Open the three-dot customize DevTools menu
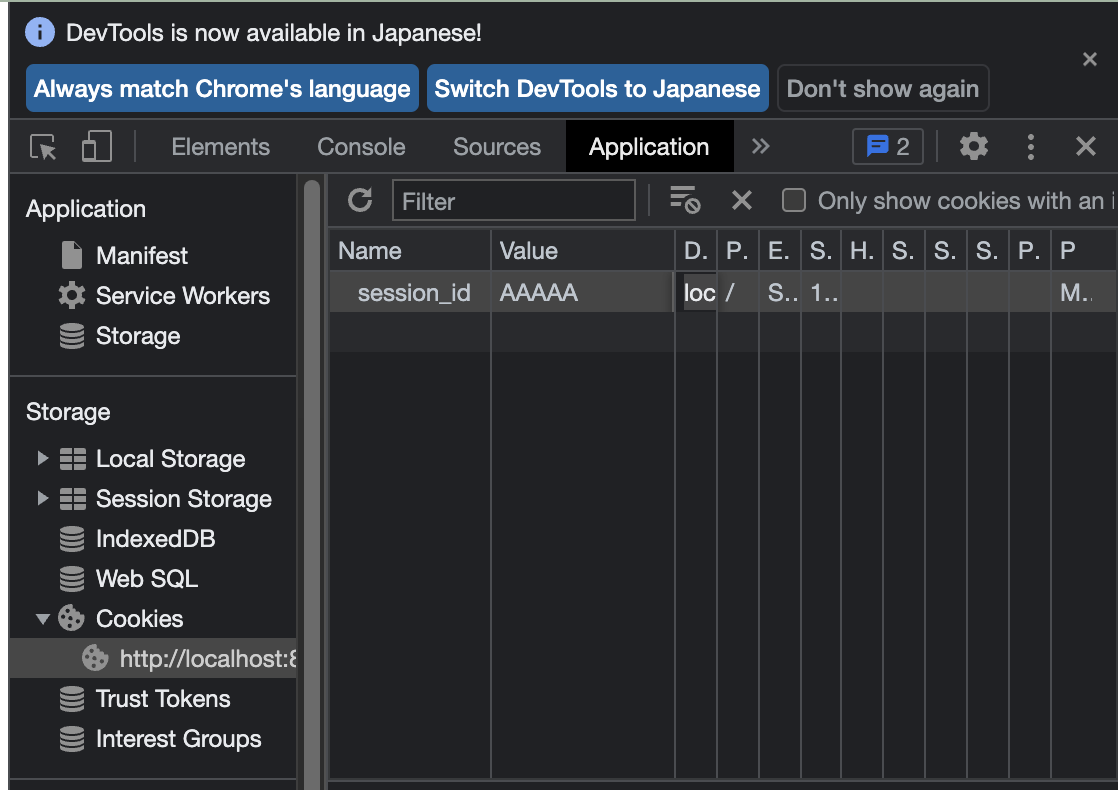The image size is (1118, 790). point(1030,147)
